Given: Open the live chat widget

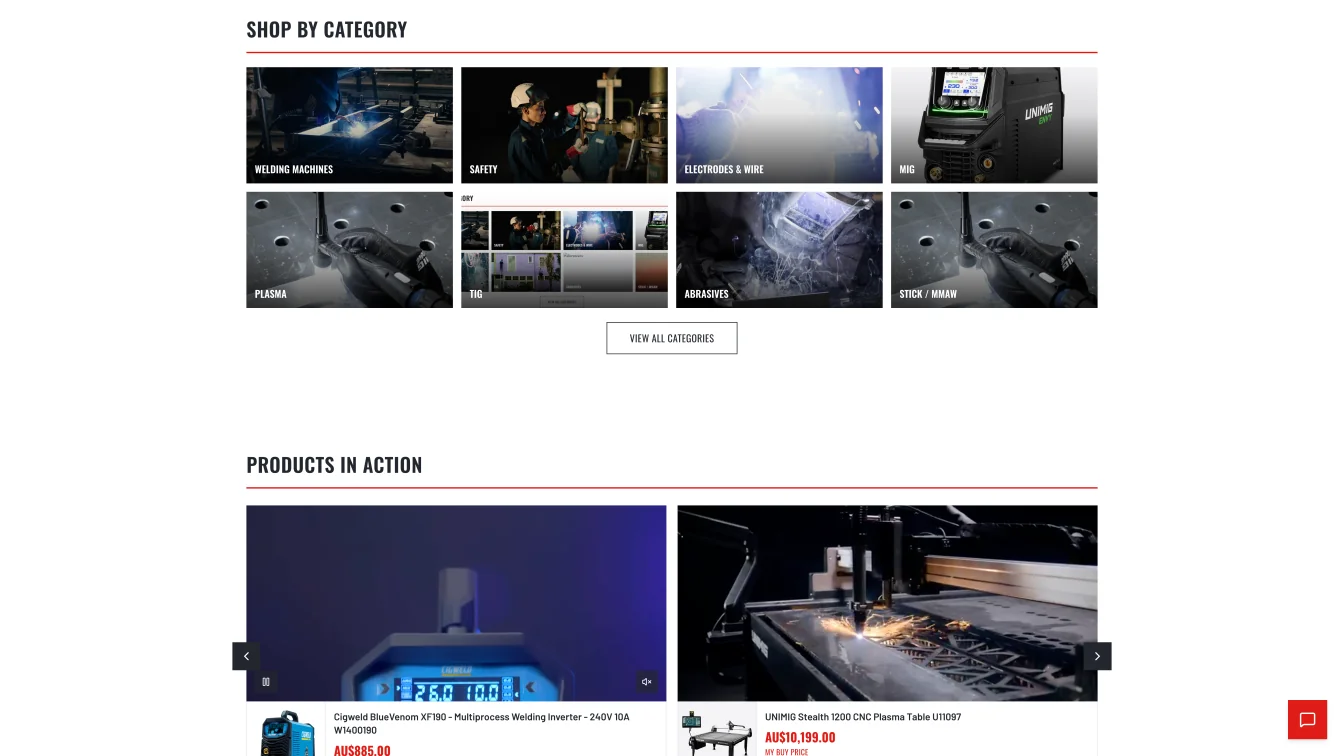Looking at the screenshot, I should coord(1307,719).
